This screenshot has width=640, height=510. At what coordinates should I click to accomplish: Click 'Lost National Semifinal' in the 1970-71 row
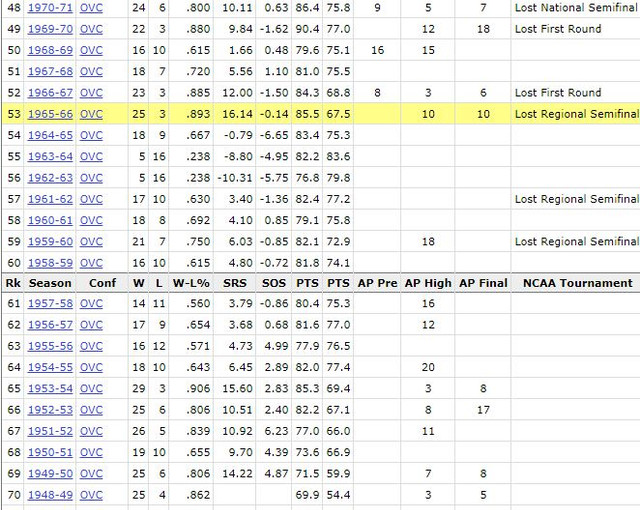(x=577, y=8)
